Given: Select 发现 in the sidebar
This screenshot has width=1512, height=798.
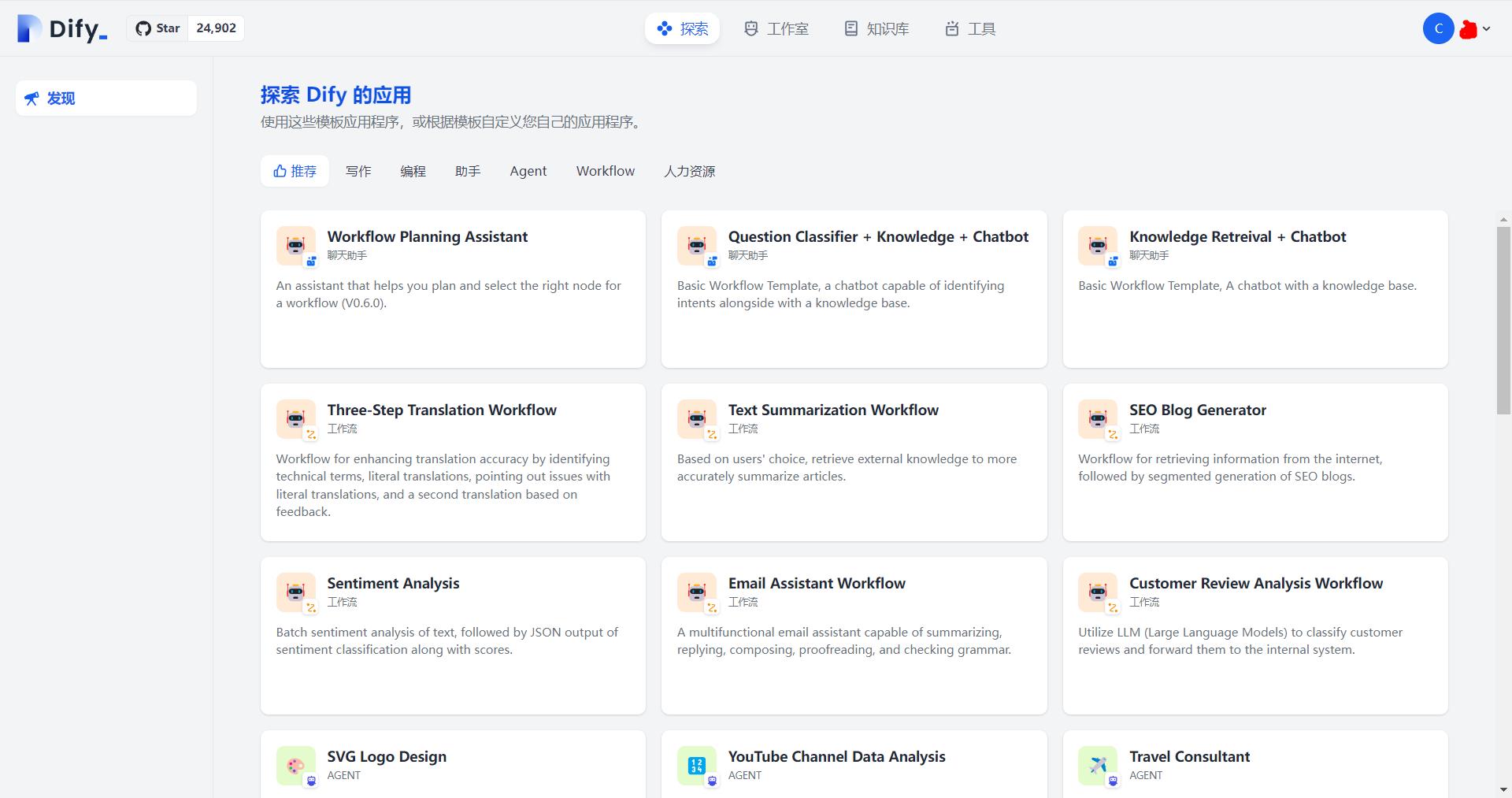Looking at the screenshot, I should point(106,98).
